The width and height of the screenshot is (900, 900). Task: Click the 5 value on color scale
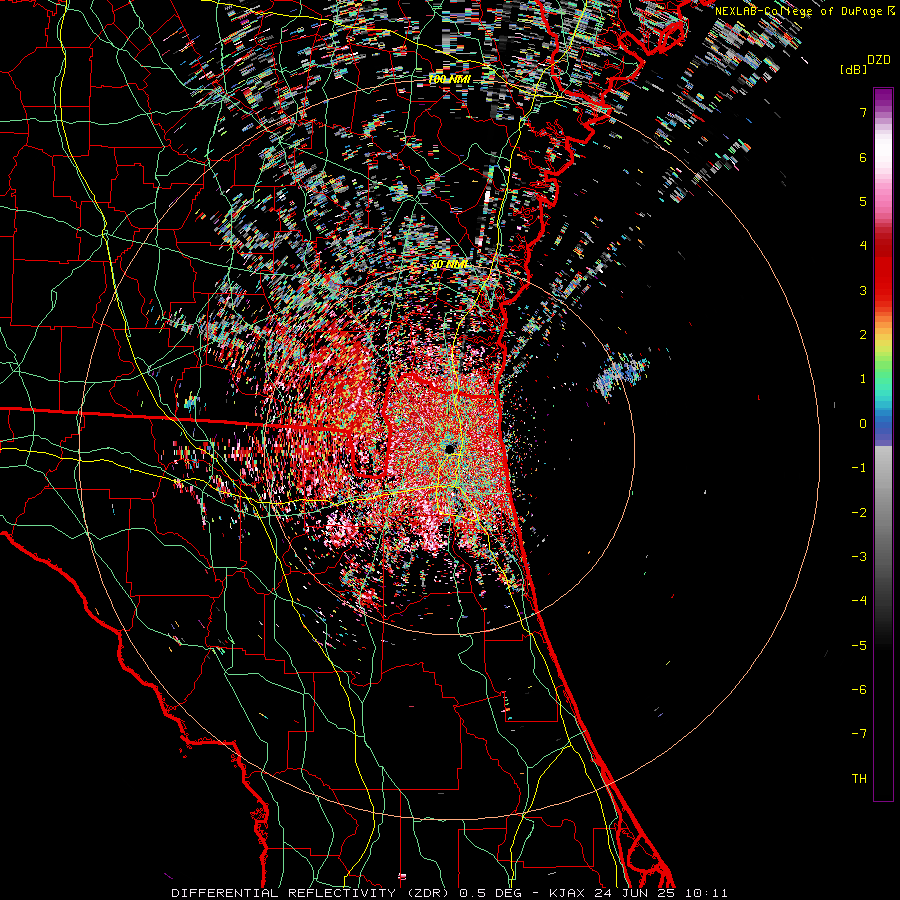(863, 201)
